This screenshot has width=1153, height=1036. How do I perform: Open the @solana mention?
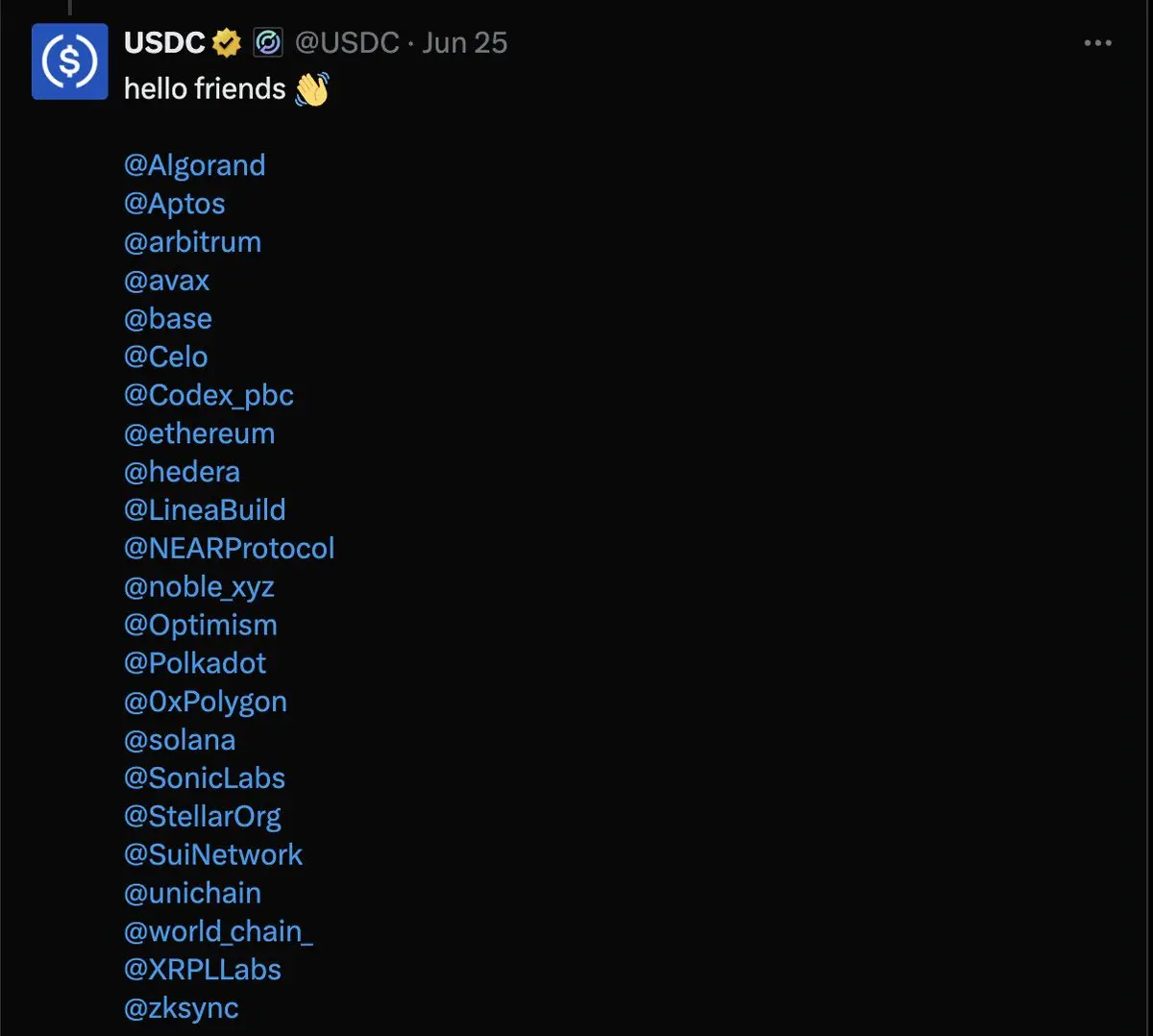(x=180, y=740)
